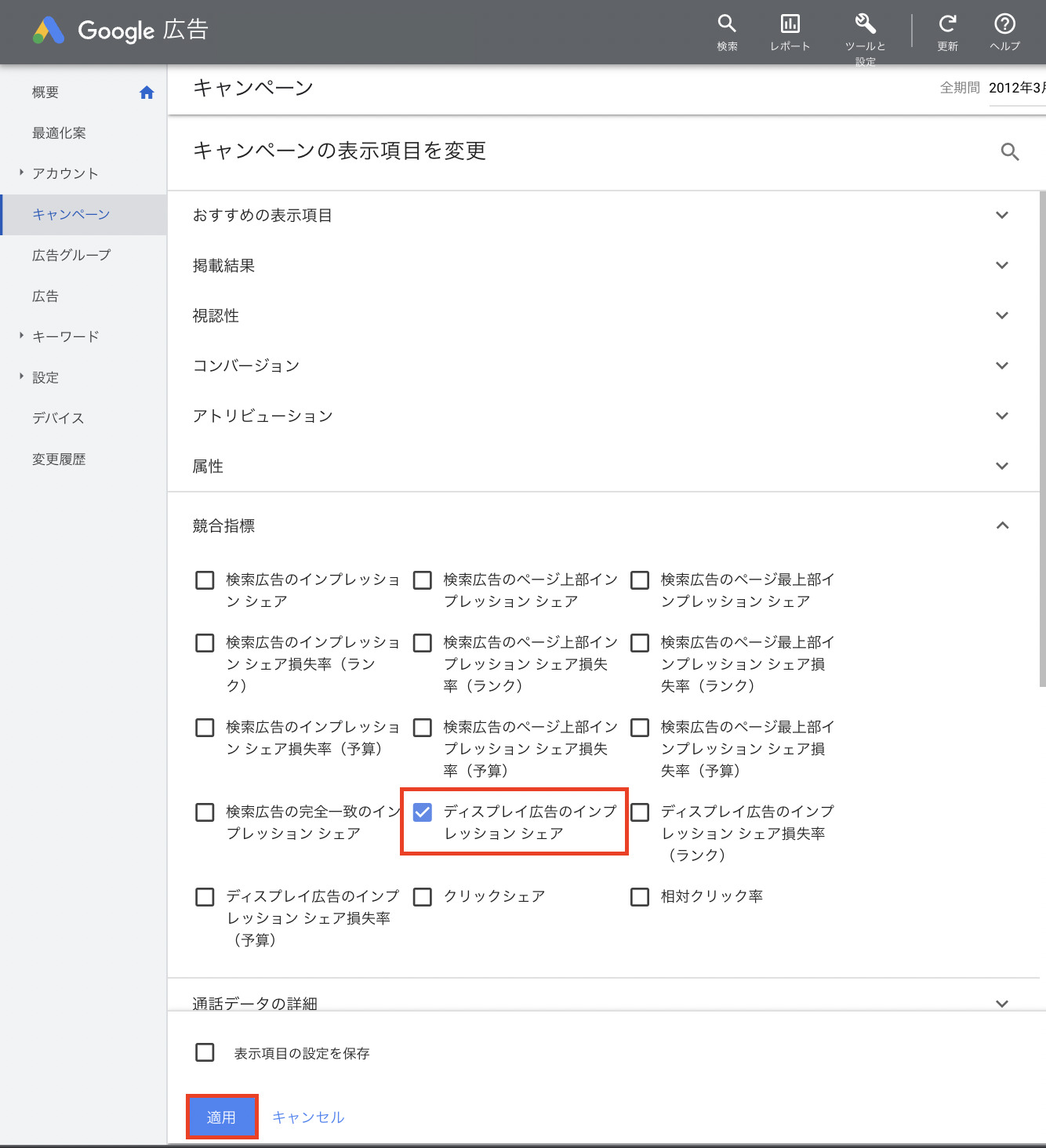Enable 表示項目の設定を保存 checkbox
Image resolution: width=1046 pixels, height=1148 pixels.
tap(205, 1052)
